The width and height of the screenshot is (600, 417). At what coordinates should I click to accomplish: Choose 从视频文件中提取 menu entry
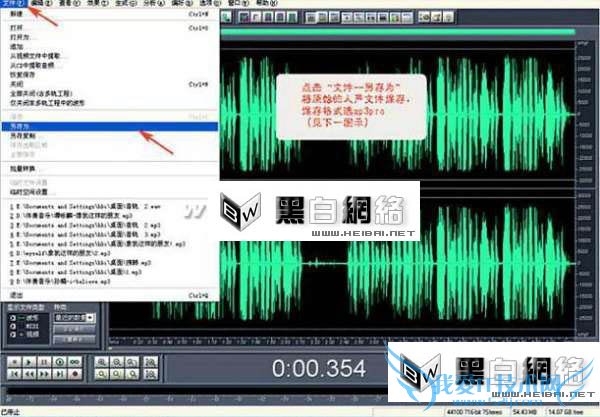110,56
